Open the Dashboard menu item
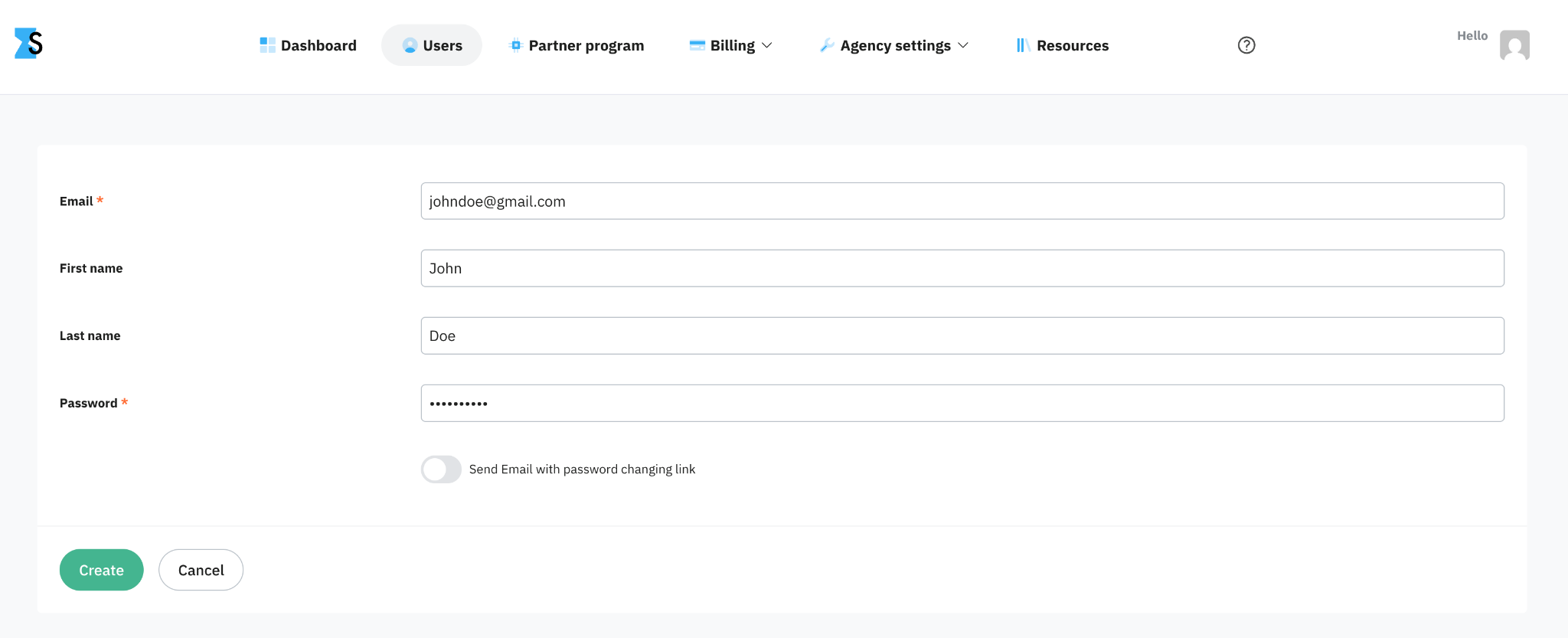 click(308, 45)
